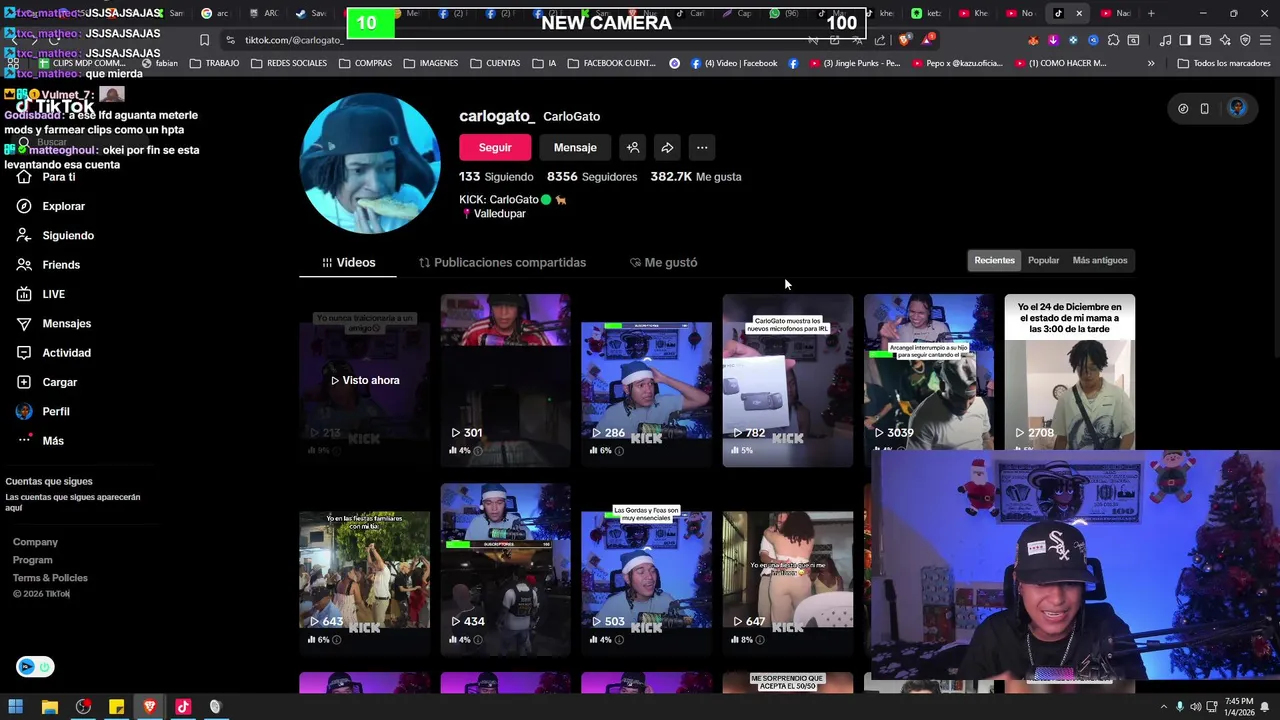Click the Windows Start button
1280x720 pixels.
pos(15,707)
